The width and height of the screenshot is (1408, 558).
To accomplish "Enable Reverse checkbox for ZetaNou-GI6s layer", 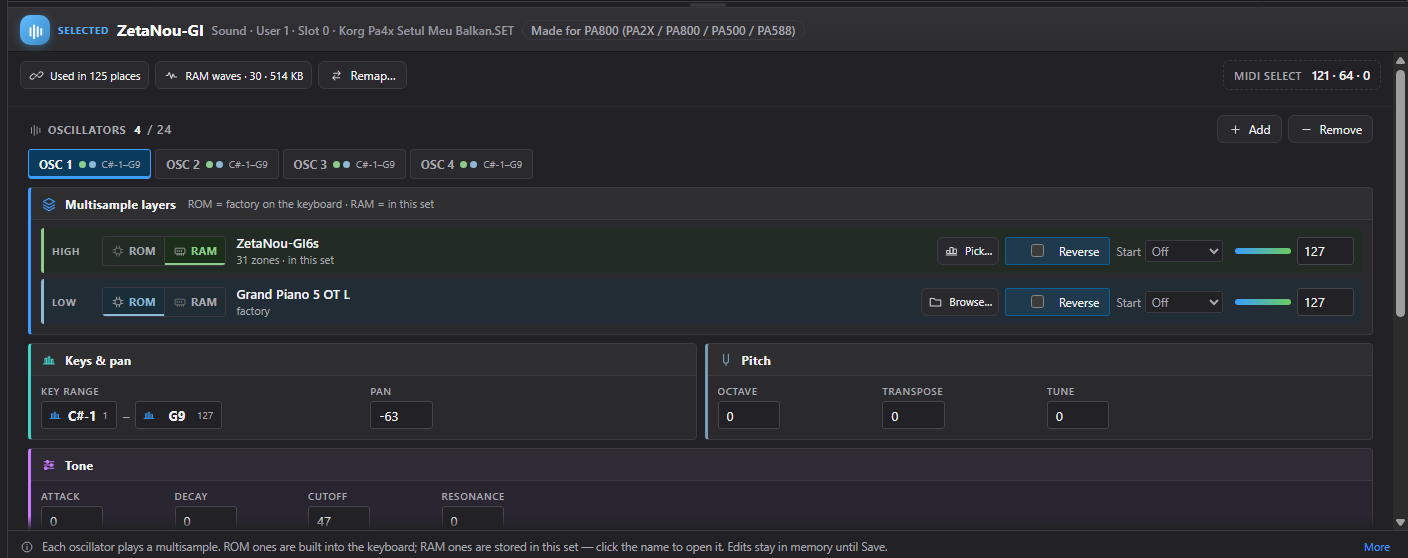I will click(x=1038, y=251).
